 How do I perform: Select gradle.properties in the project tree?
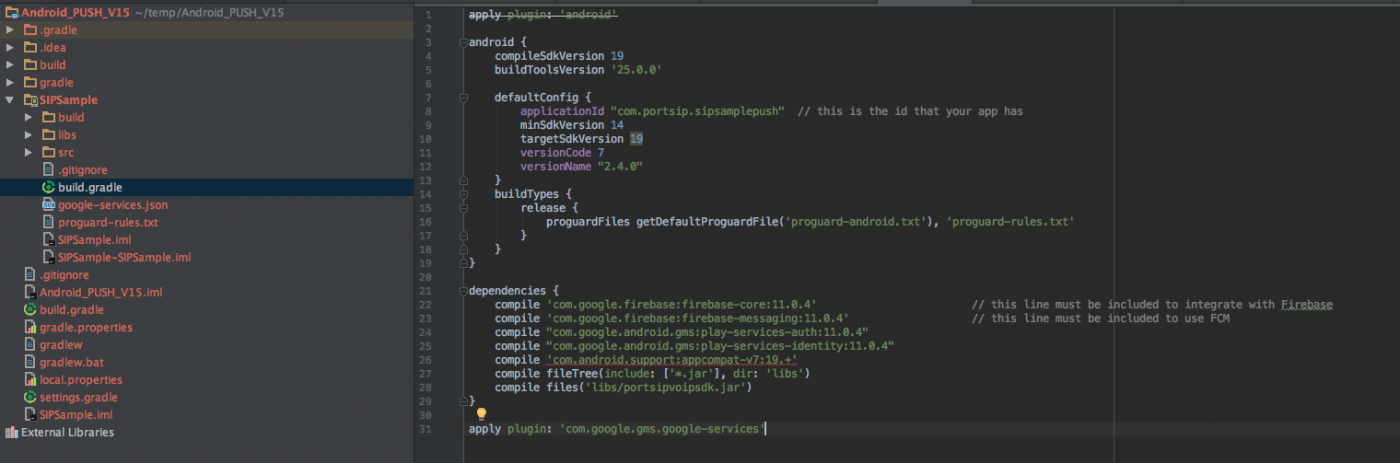click(85, 327)
